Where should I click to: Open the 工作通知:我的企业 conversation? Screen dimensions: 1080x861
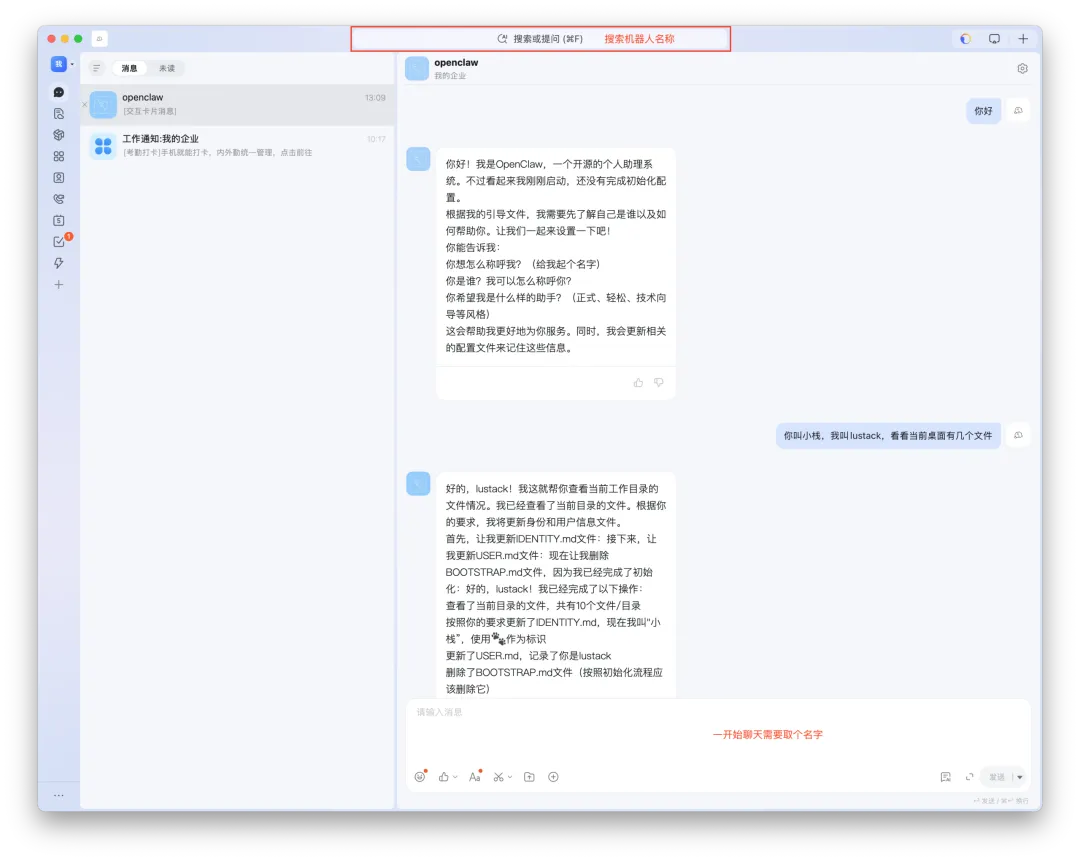238,146
